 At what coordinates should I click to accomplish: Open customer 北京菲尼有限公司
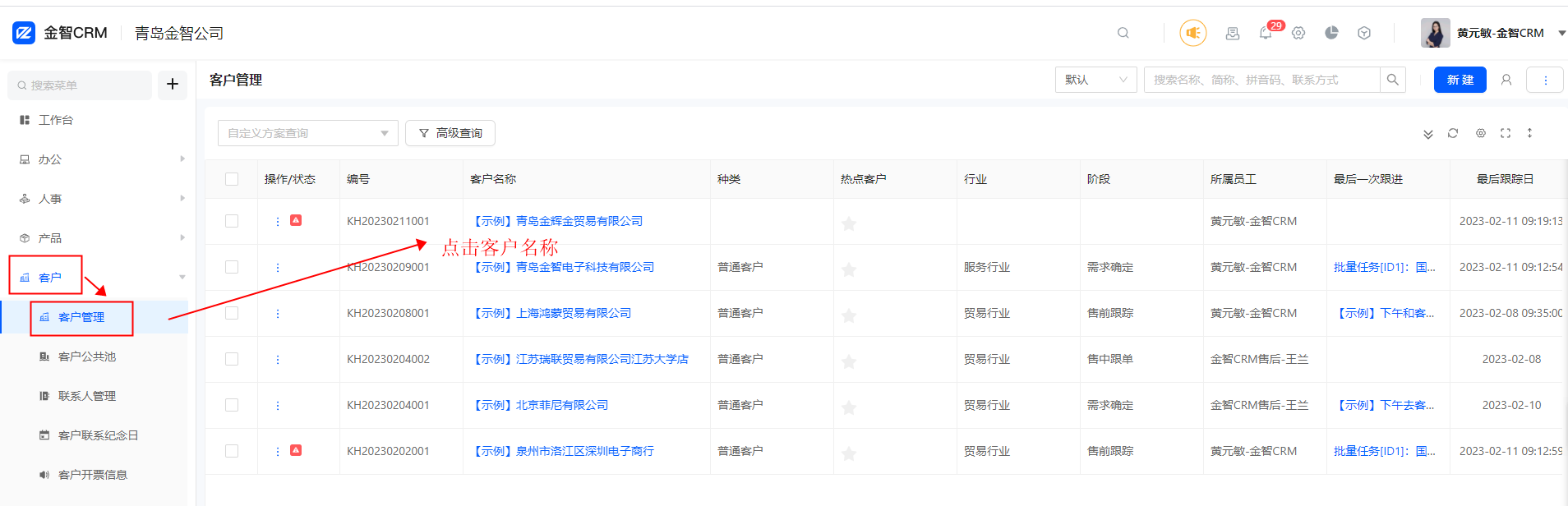point(540,405)
